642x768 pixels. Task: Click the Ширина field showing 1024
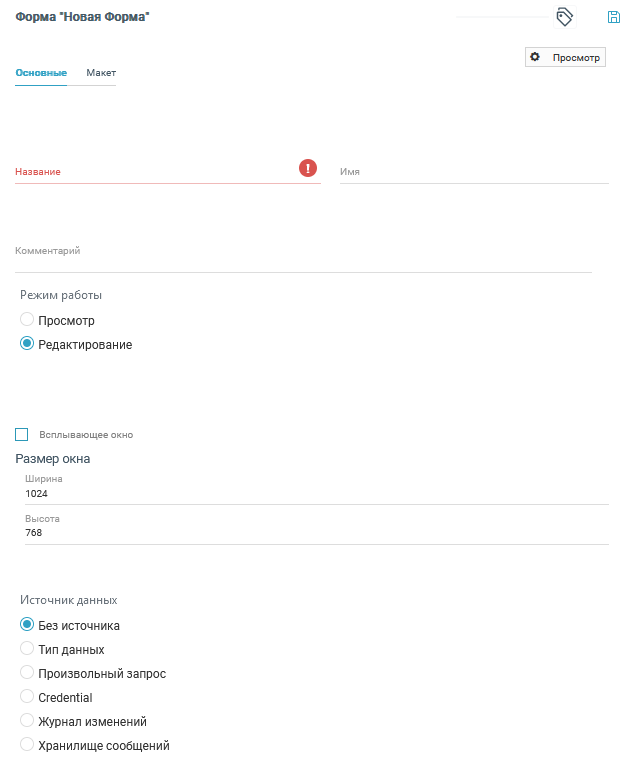click(315, 494)
